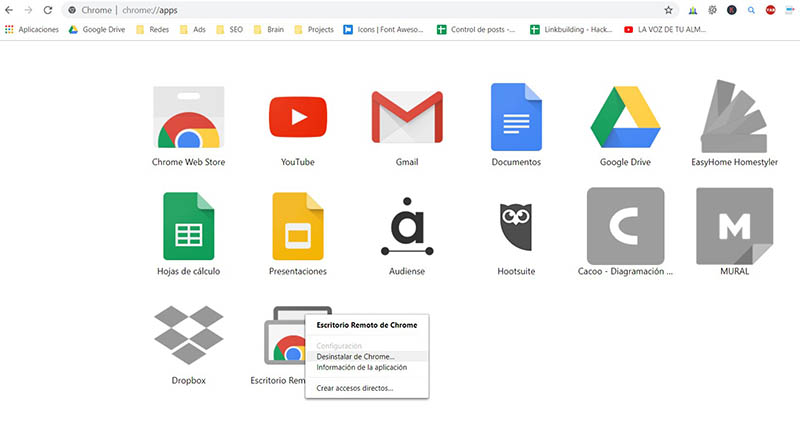This screenshot has height=447, width=800.
Task: Select Escritorio Remoto de Chrome menu header
Action: tap(367, 325)
